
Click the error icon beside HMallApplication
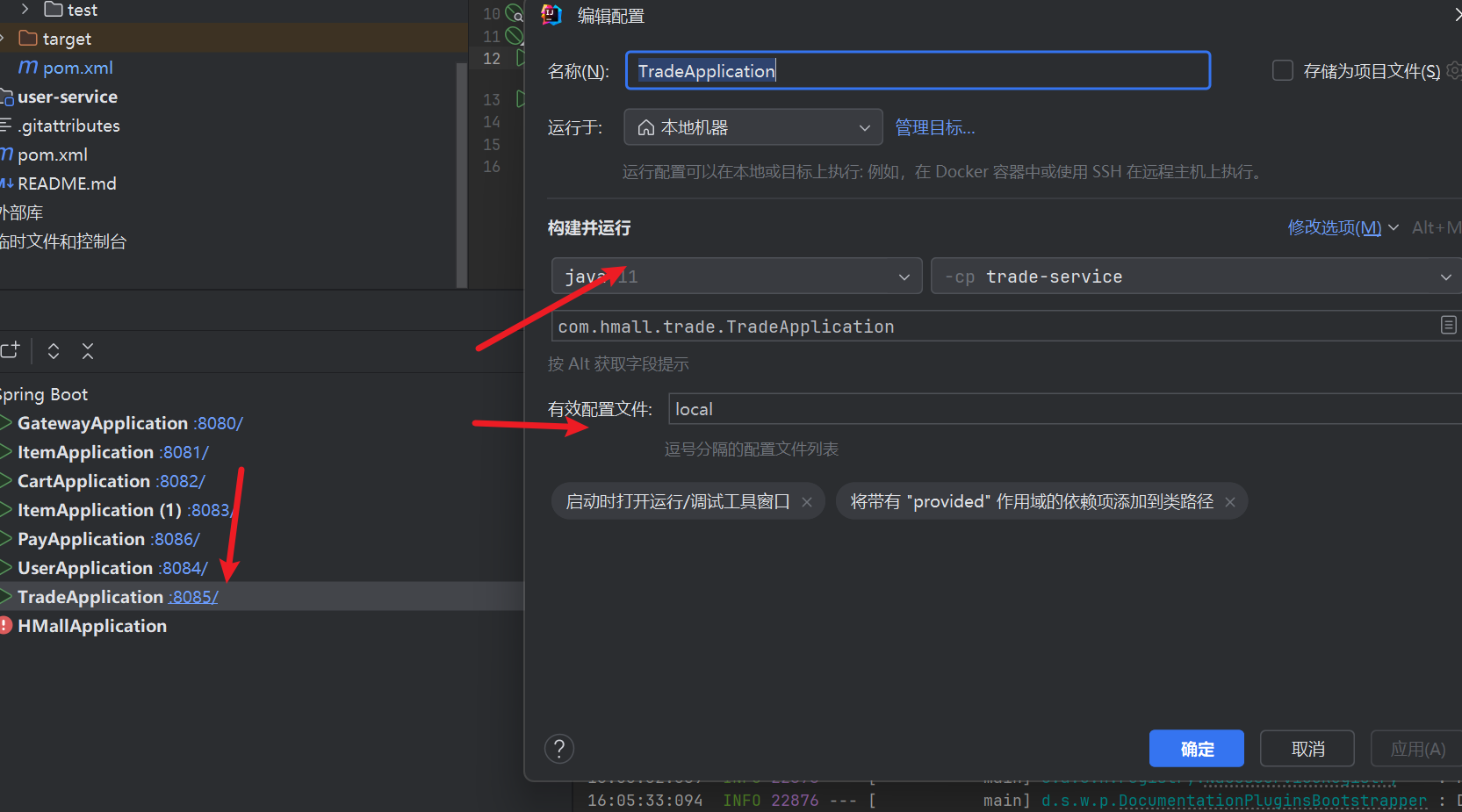[x=5, y=626]
